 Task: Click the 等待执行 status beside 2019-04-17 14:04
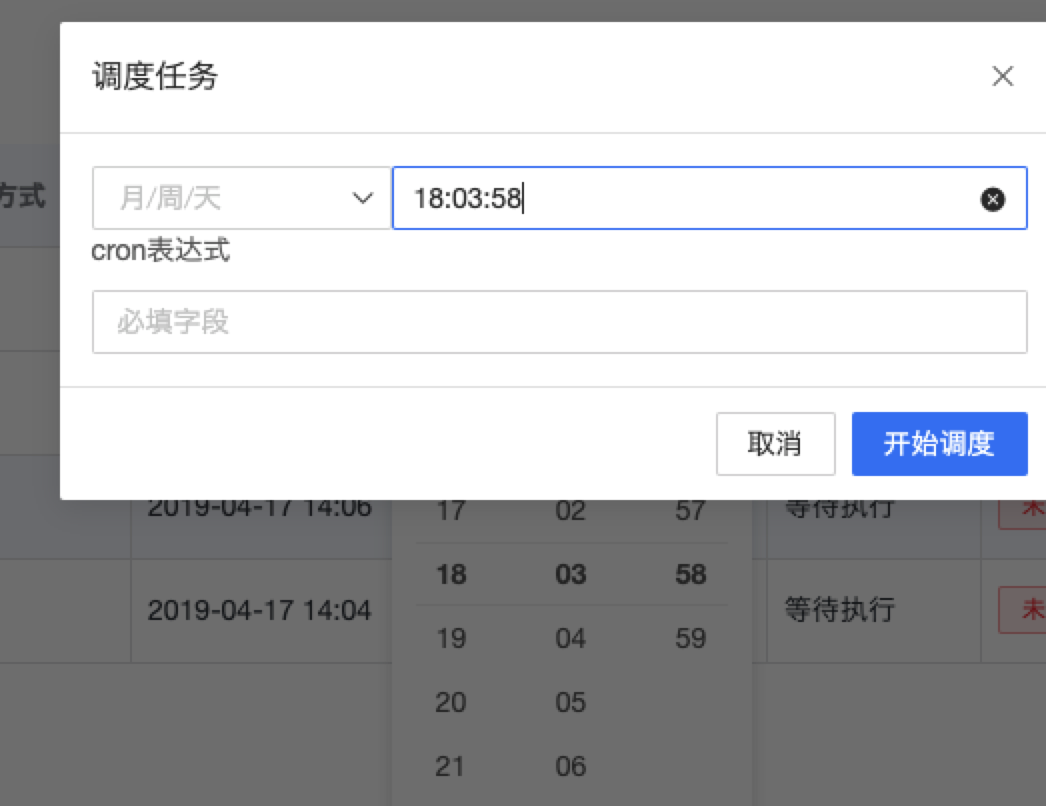[839, 609]
